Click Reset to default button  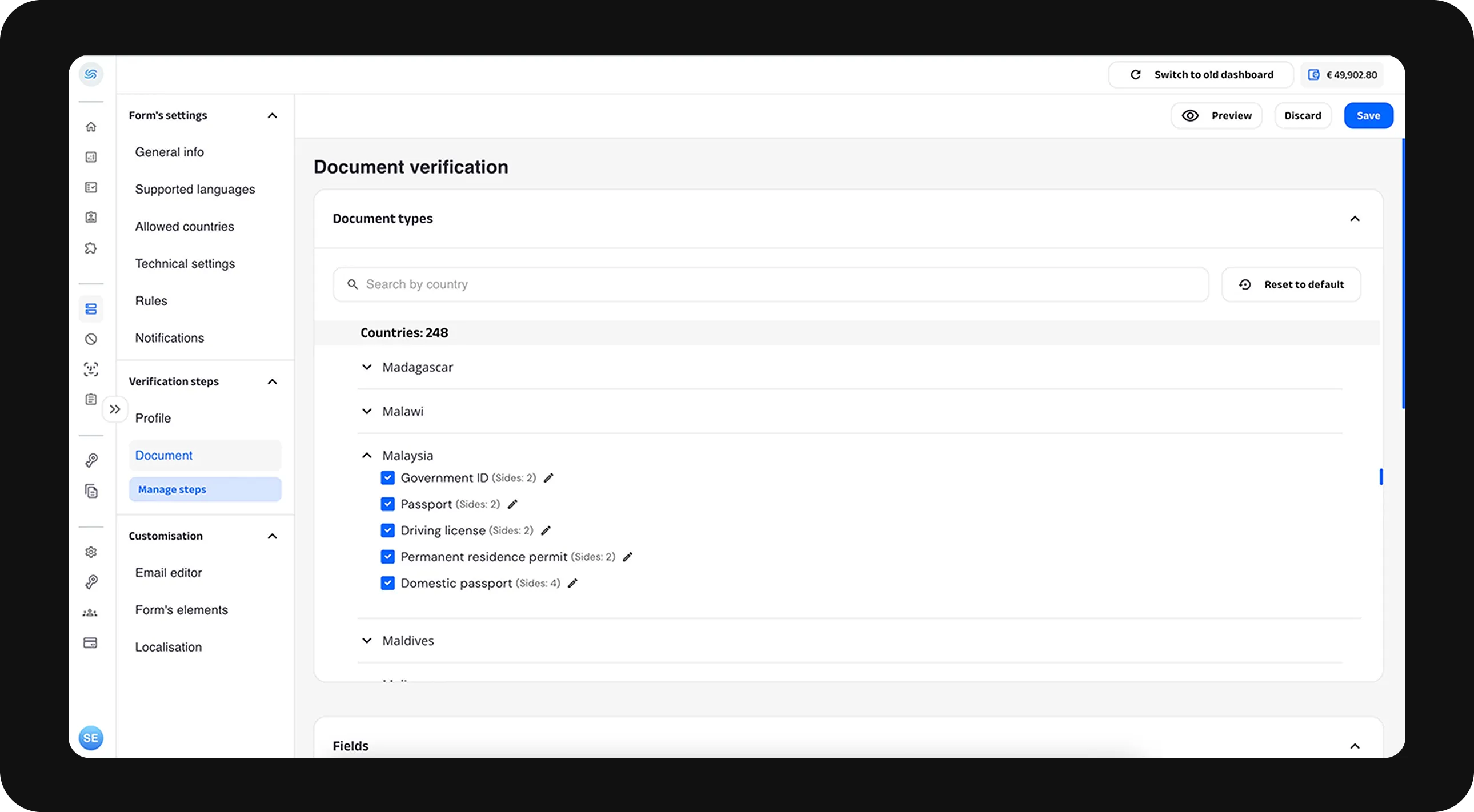click(x=1291, y=285)
